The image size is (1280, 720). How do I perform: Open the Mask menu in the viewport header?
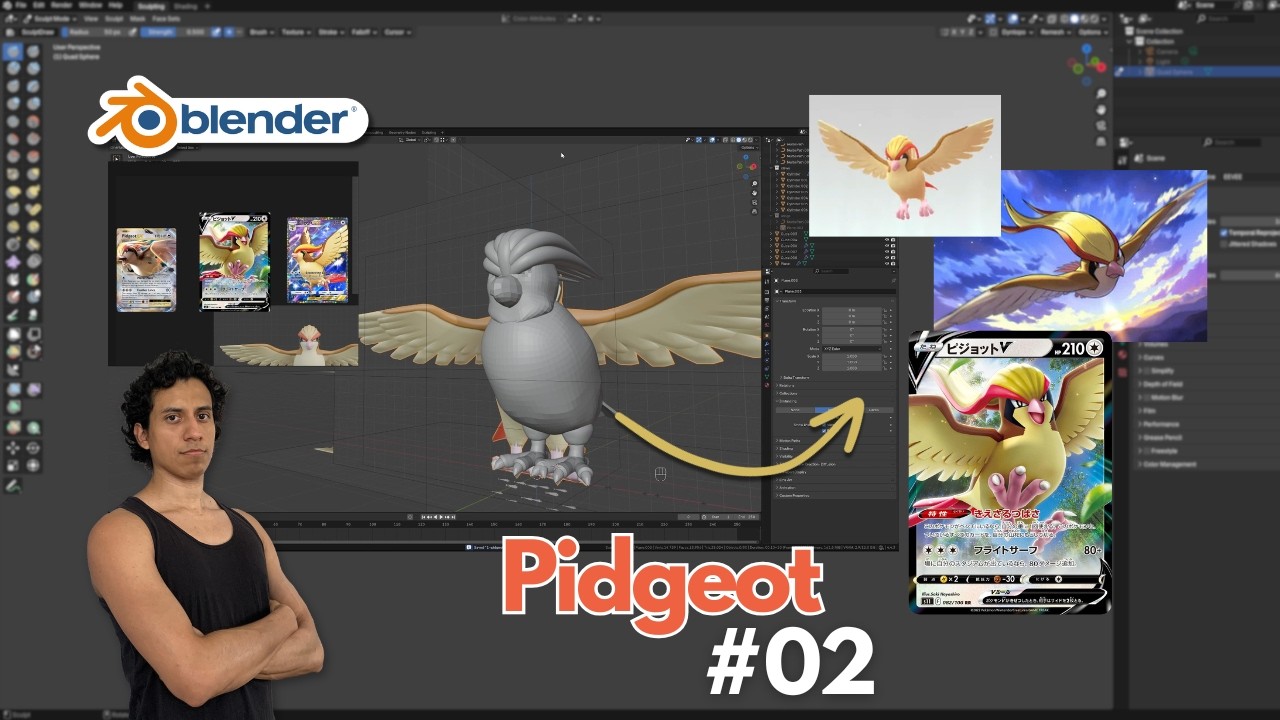(x=137, y=18)
